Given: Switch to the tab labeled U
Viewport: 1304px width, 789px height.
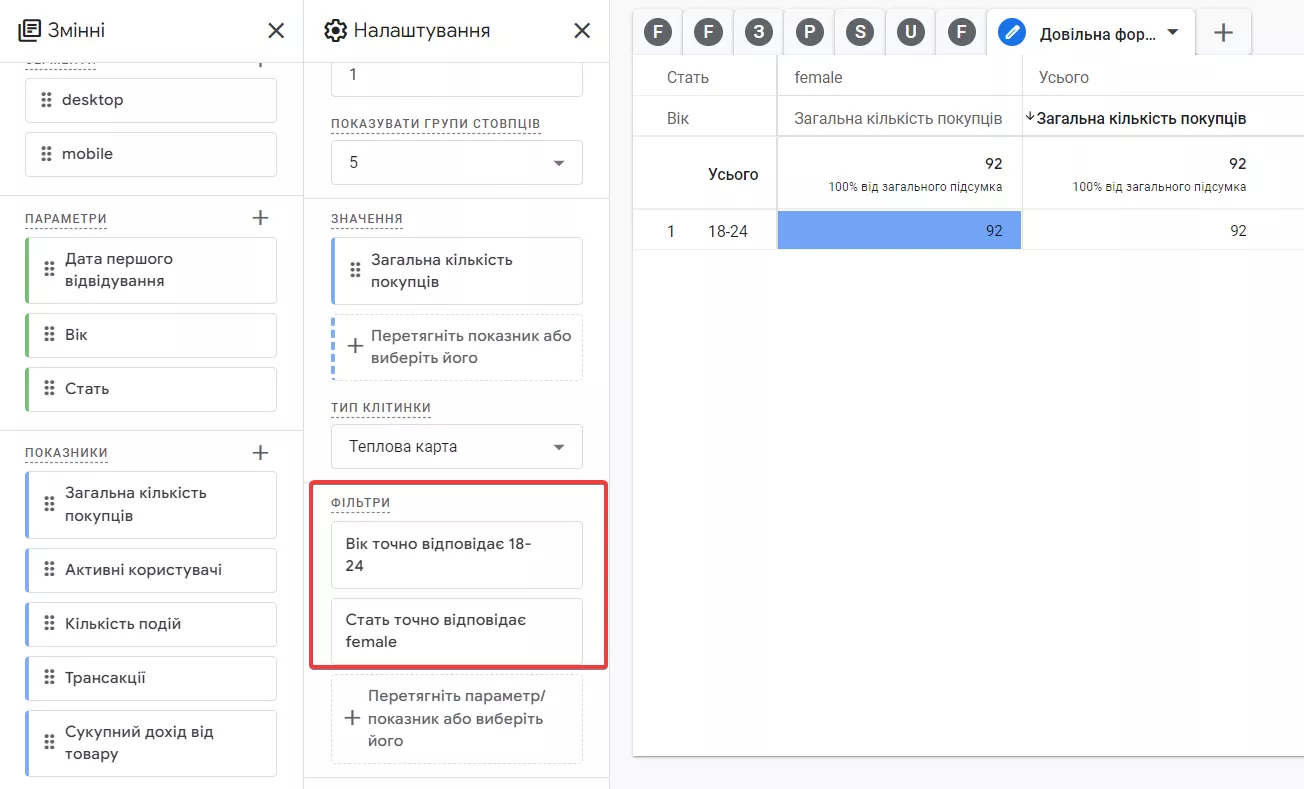Looking at the screenshot, I should coord(910,33).
